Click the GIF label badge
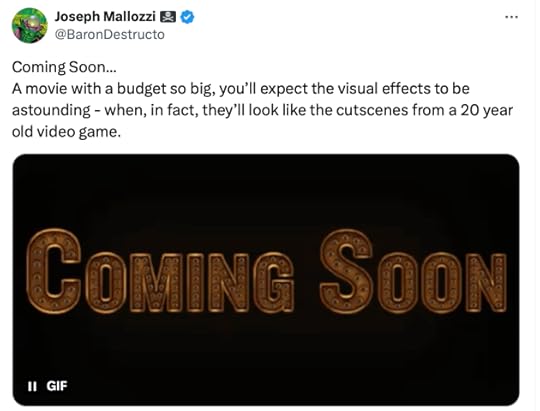The image size is (540, 411). pyautogui.click(x=57, y=386)
